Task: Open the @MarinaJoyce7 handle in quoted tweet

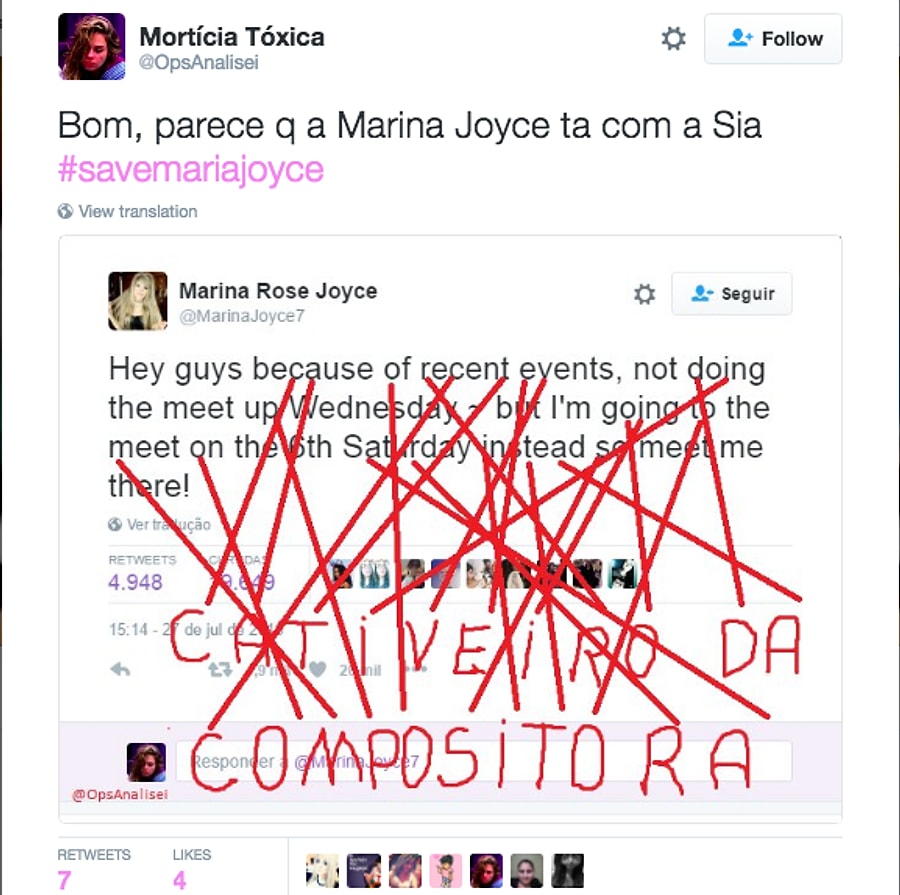Action: coord(242,316)
